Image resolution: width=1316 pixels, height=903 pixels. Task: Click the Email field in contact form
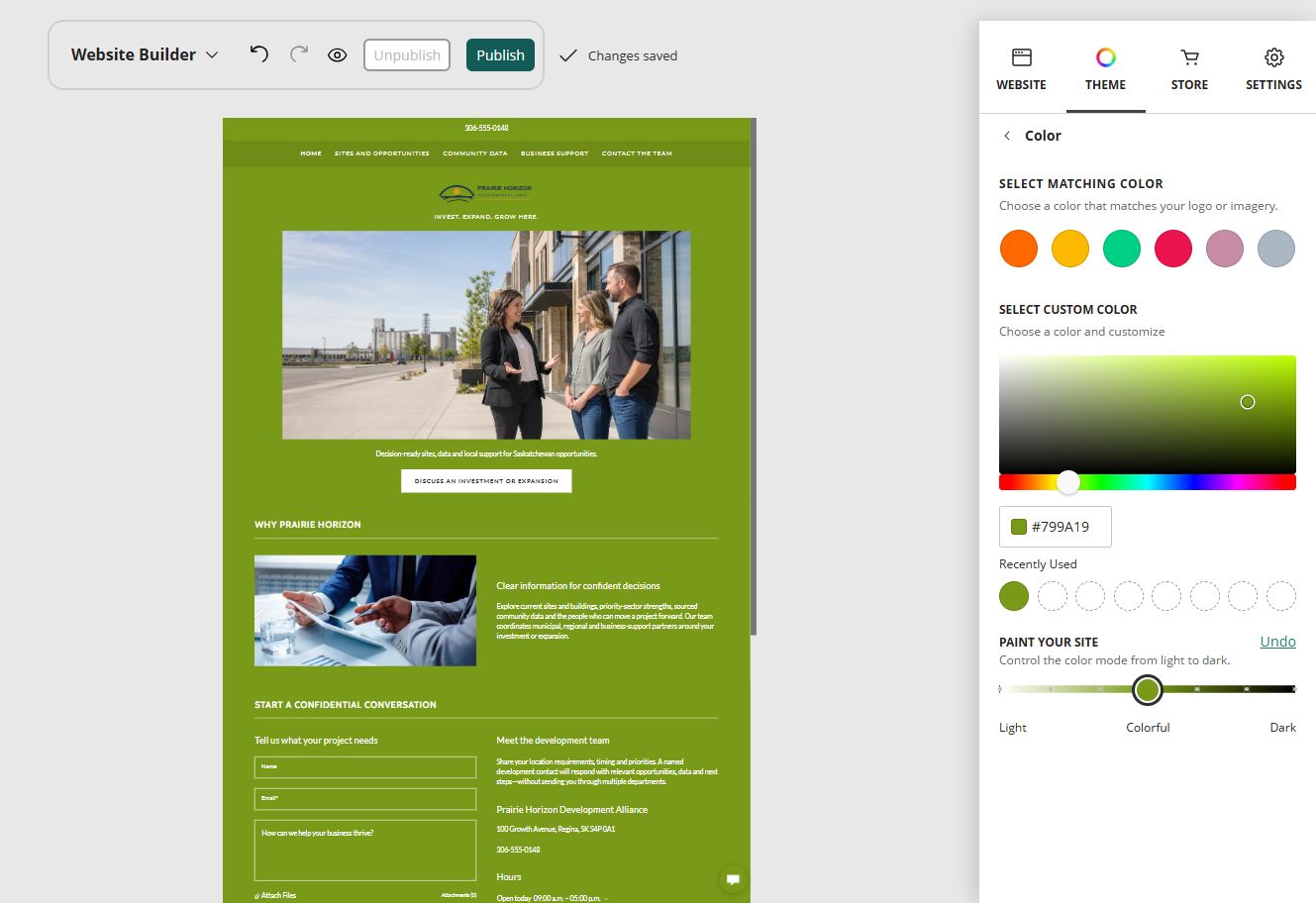pyautogui.click(x=365, y=799)
